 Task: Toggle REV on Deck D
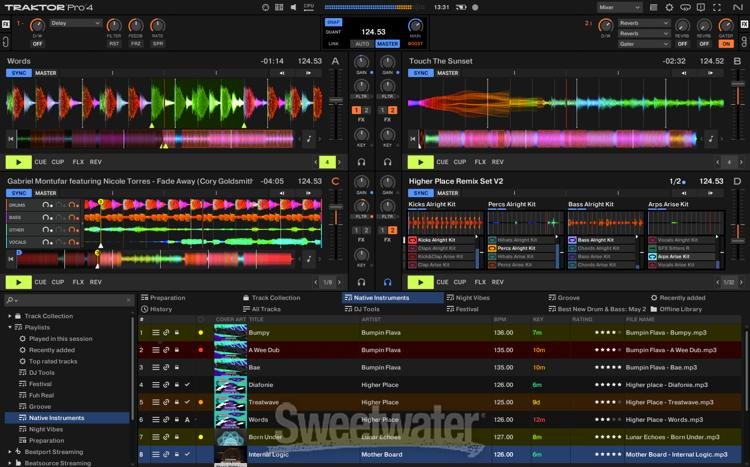click(497, 282)
